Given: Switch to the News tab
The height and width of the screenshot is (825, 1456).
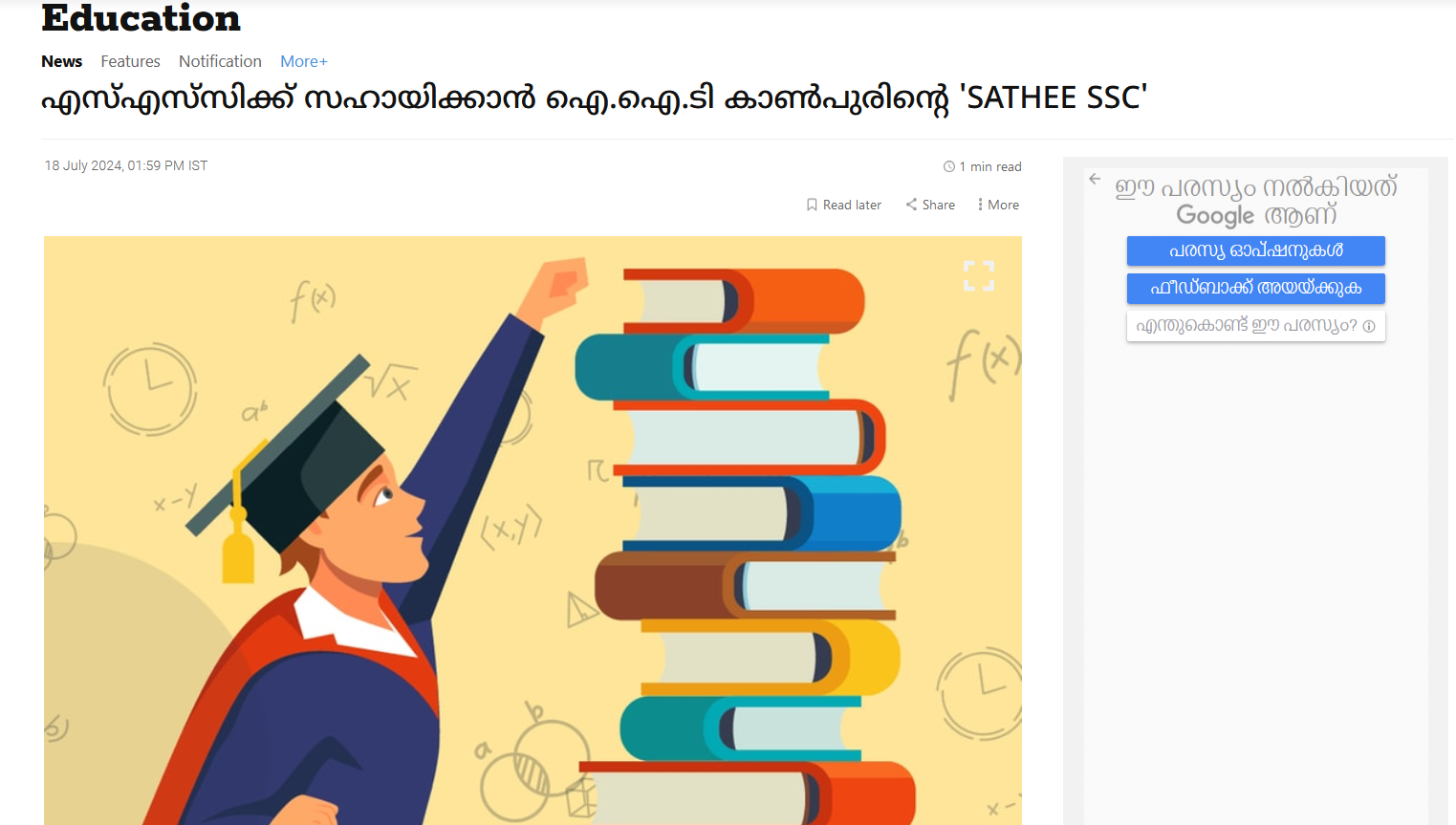Looking at the screenshot, I should pos(62,61).
